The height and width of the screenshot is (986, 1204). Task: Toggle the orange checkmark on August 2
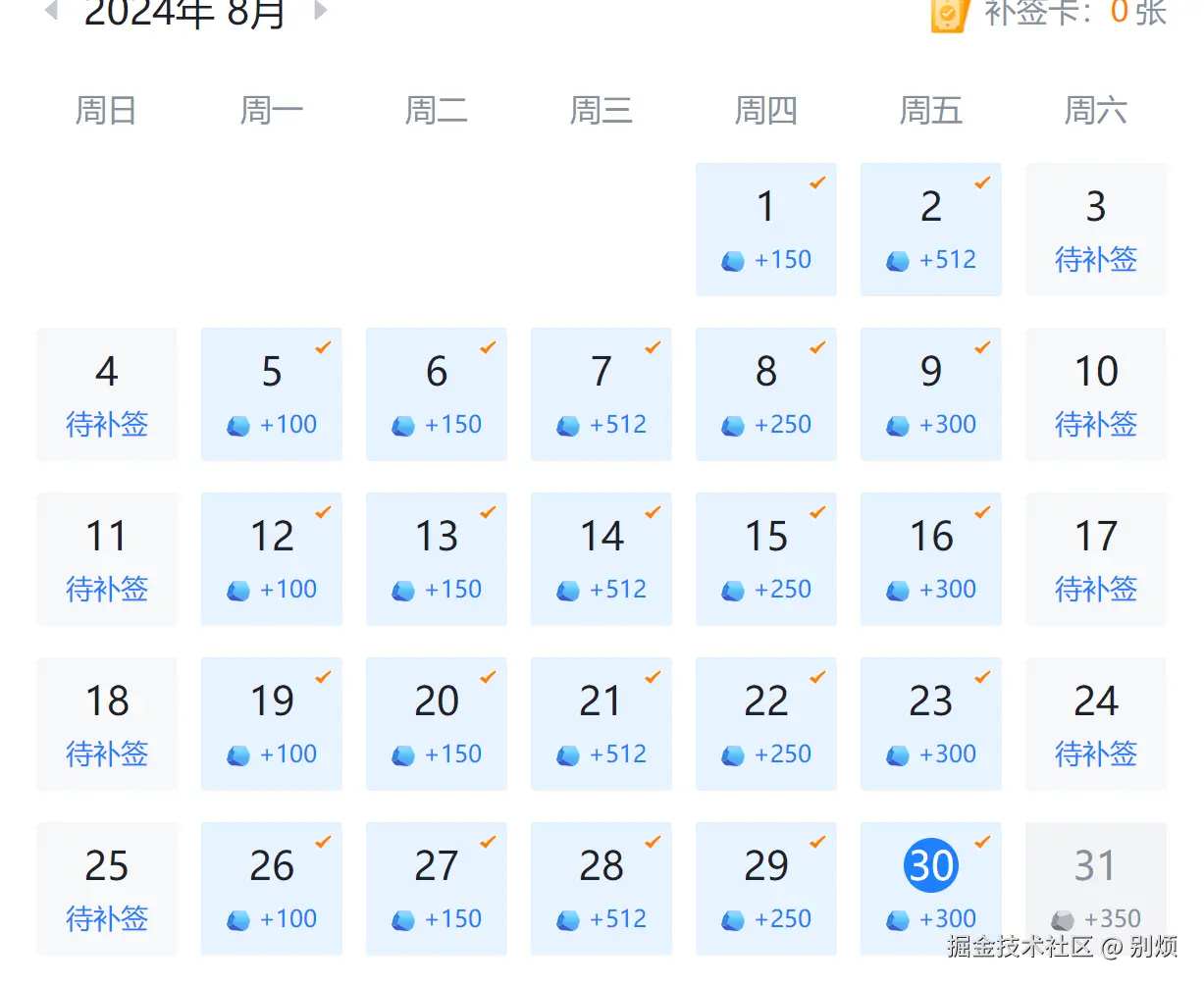[984, 182]
